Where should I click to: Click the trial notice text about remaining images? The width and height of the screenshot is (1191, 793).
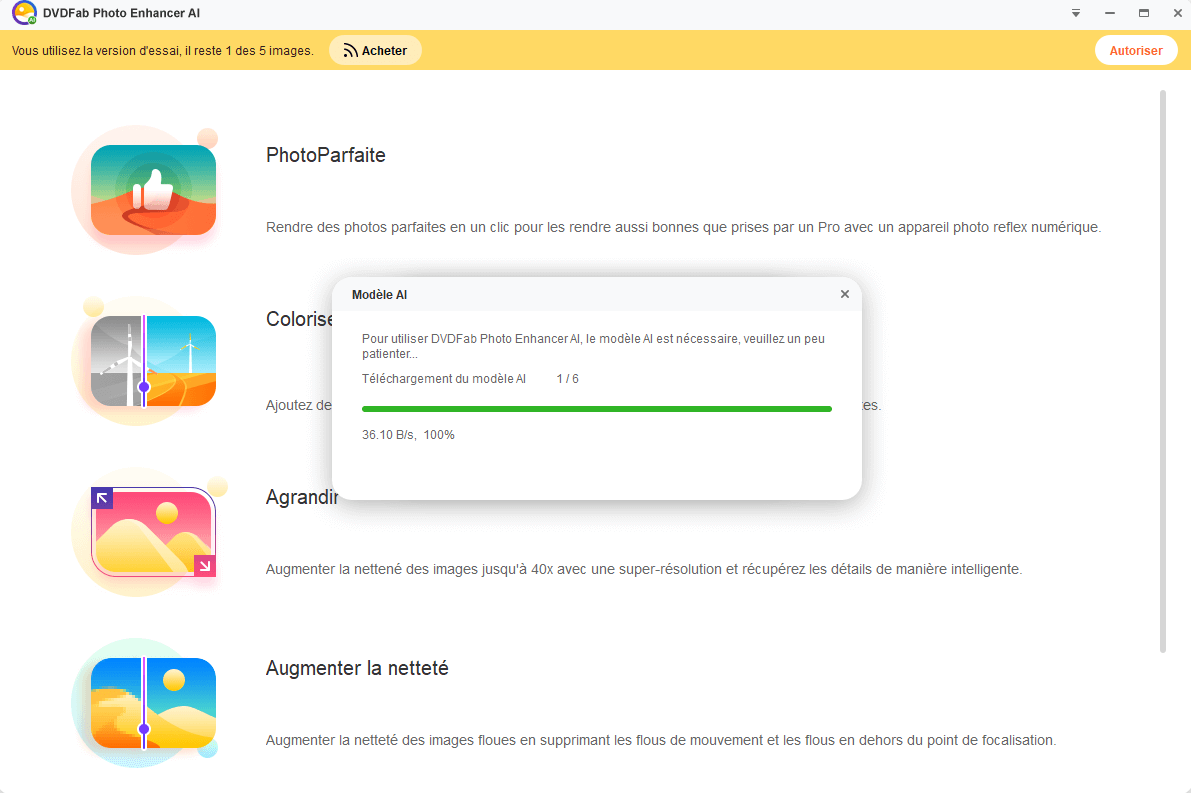(x=163, y=51)
